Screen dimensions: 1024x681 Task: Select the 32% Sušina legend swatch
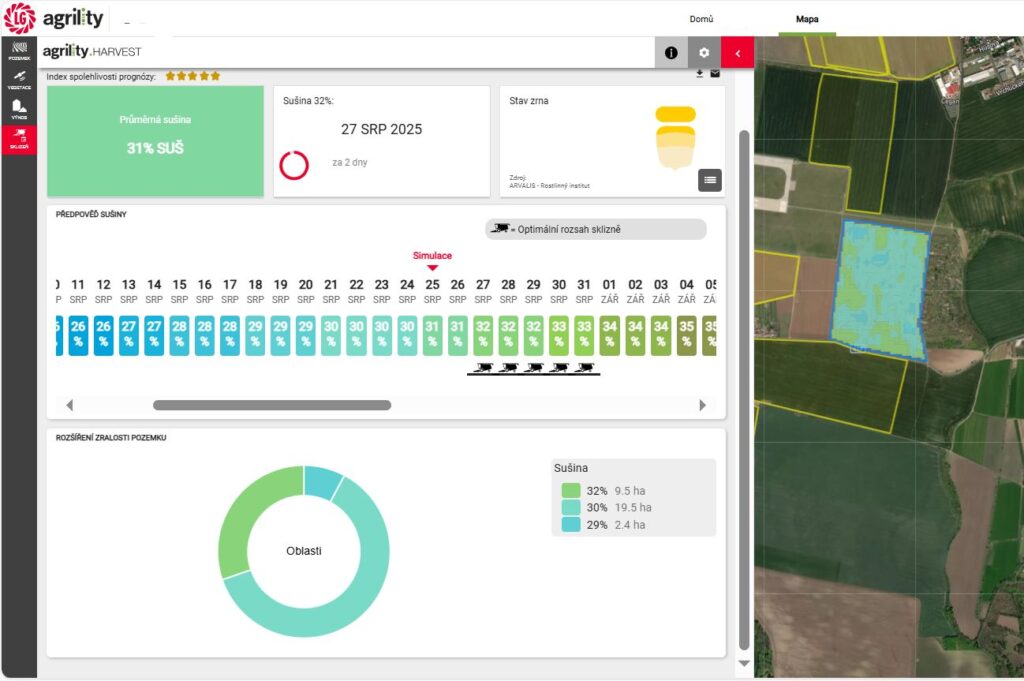pos(571,491)
